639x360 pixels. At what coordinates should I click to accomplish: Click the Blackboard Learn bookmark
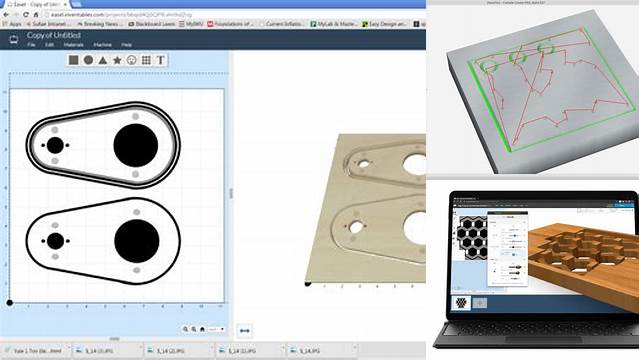tap(152, 24)
